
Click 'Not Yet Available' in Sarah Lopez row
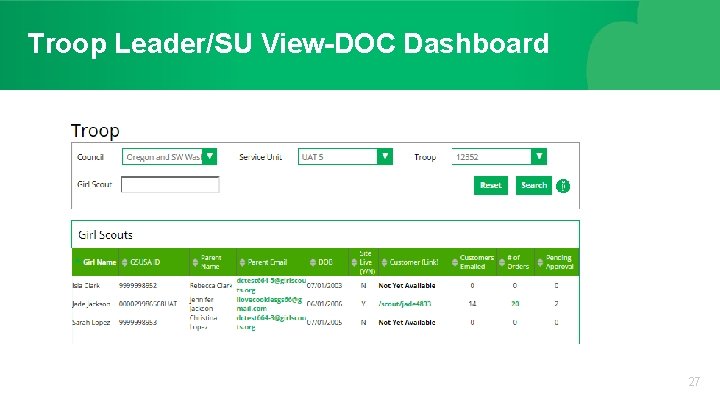(407, 322)
